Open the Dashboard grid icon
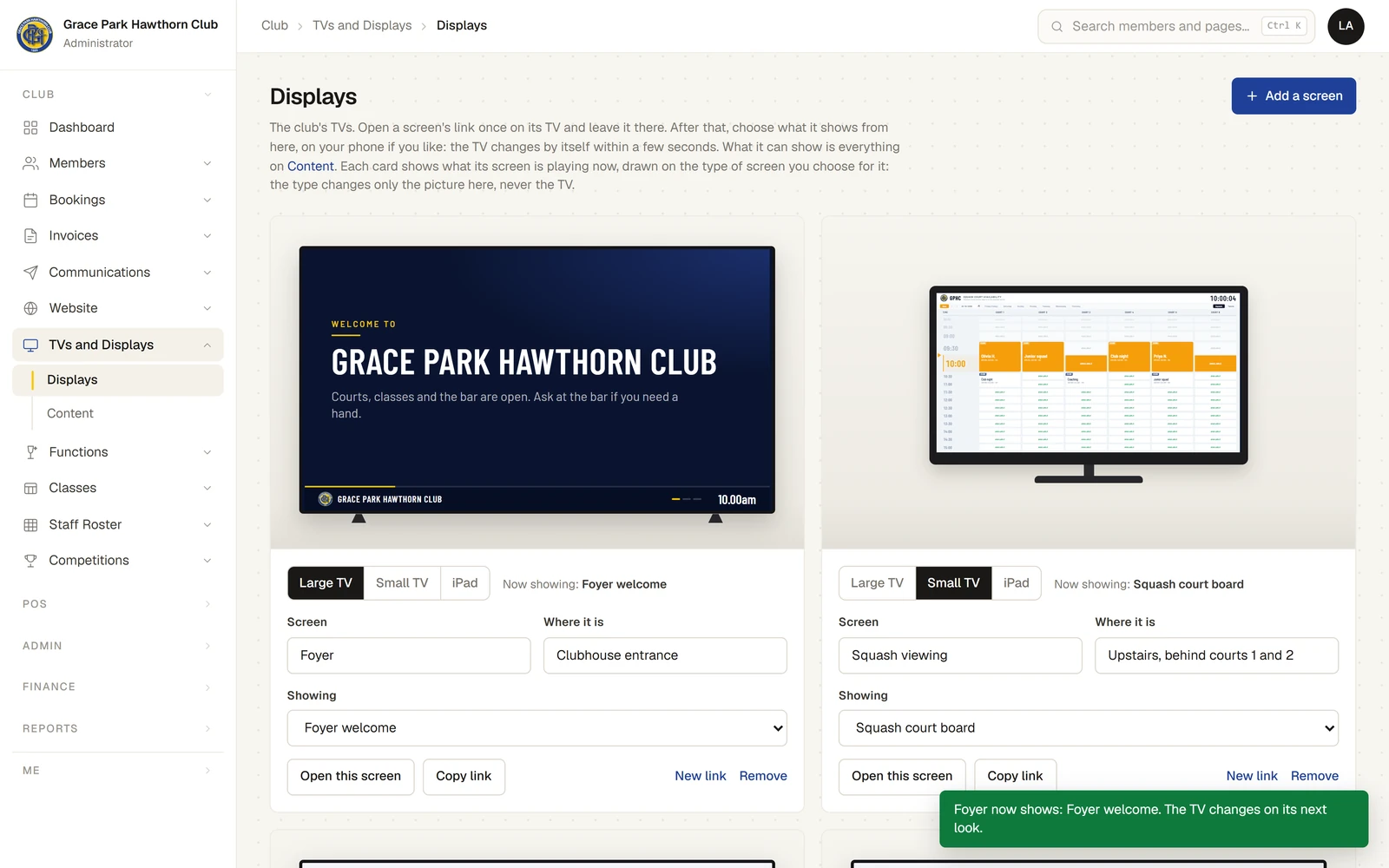Viewport: 1389px width, 868px height. point(30,128)
